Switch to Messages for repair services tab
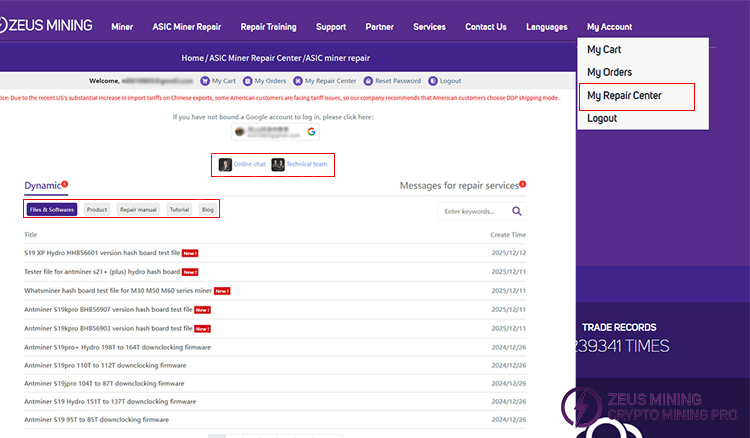This screenshot has width=750, height=438. point(459,186)
